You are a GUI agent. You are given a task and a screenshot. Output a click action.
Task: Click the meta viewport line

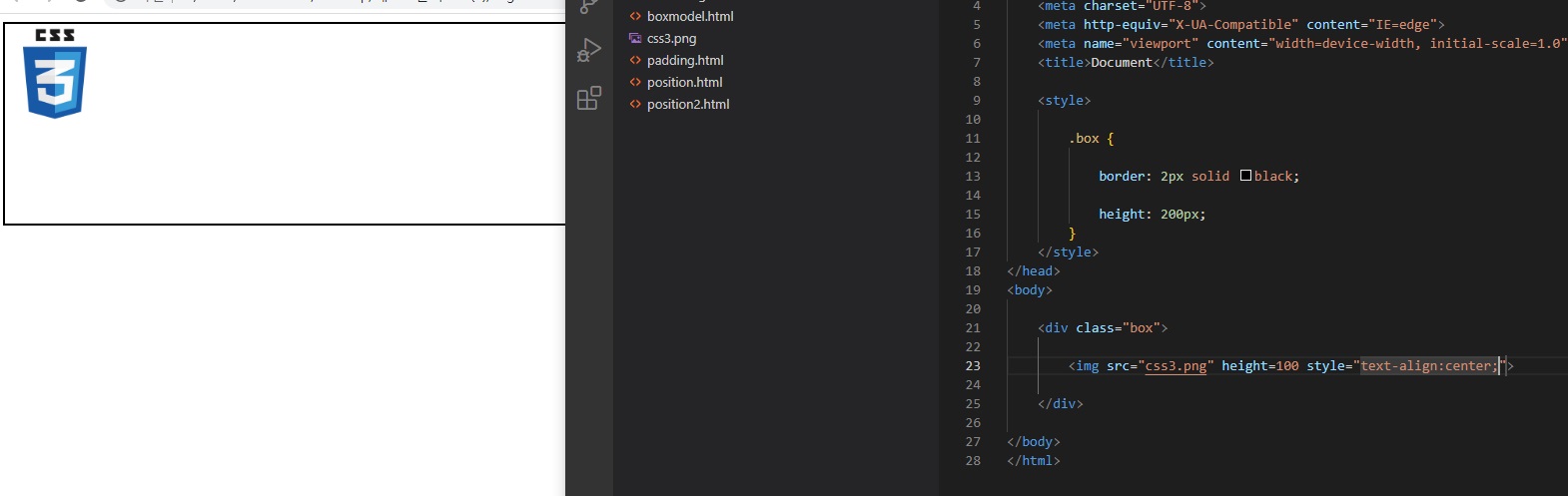1302,44
